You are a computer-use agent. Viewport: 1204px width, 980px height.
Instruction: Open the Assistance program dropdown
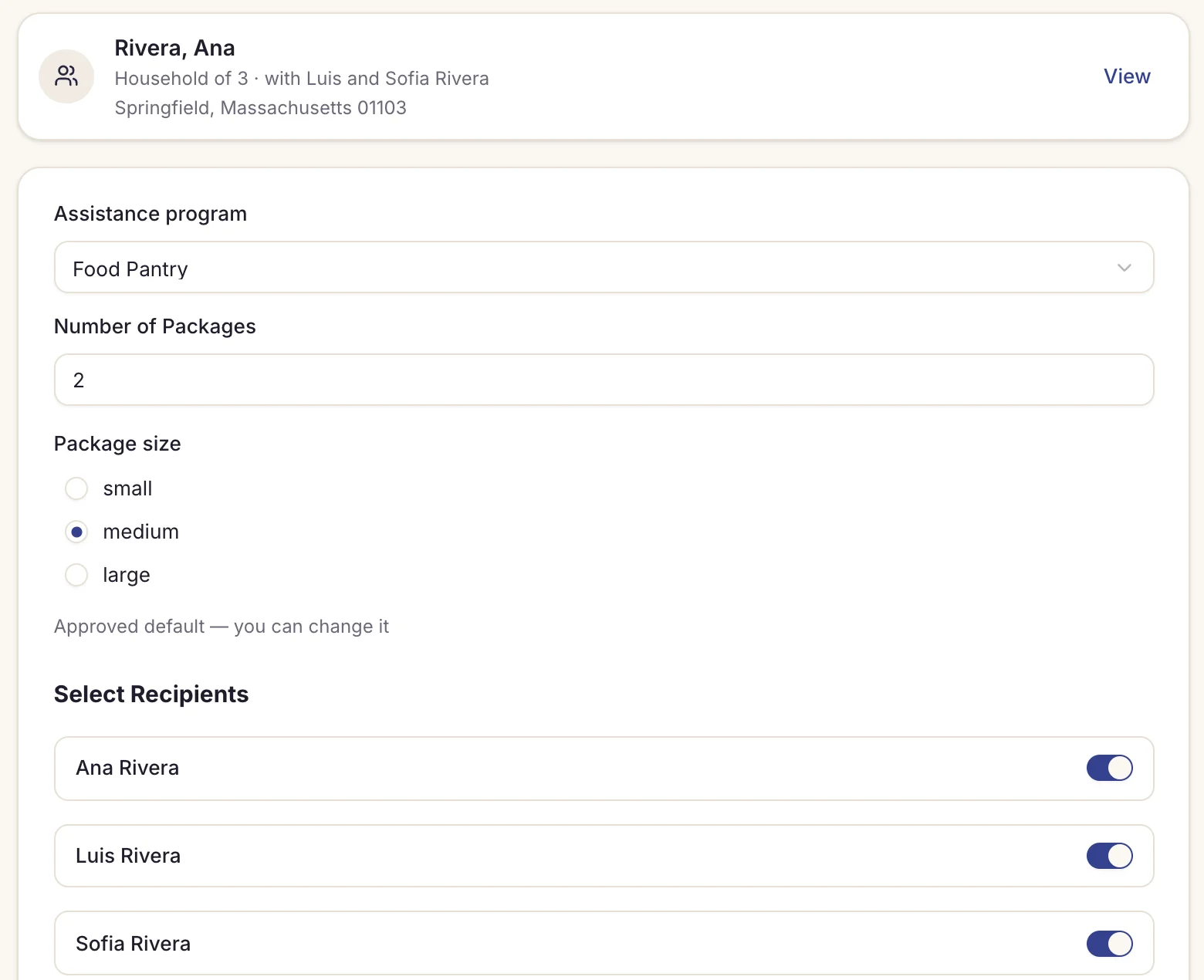604,268
